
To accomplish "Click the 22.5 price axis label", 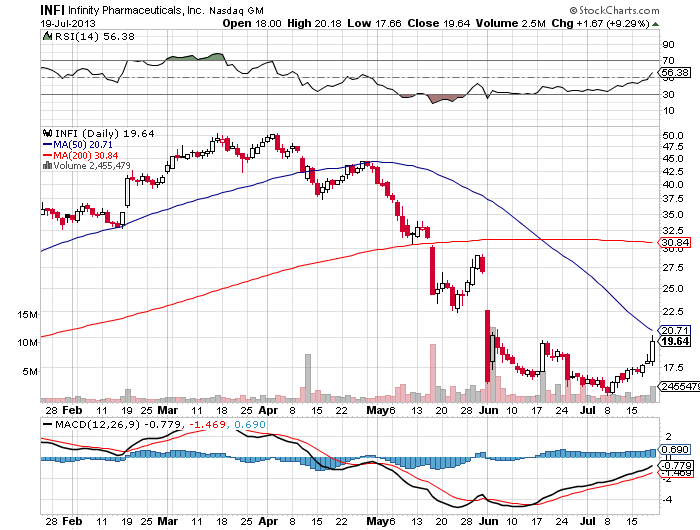I will [x=673, y=311].
